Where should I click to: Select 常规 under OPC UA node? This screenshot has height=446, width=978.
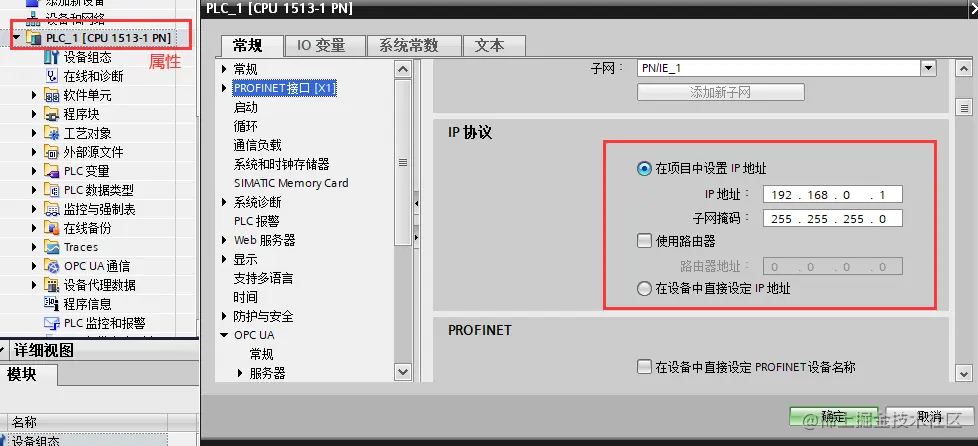261,354
